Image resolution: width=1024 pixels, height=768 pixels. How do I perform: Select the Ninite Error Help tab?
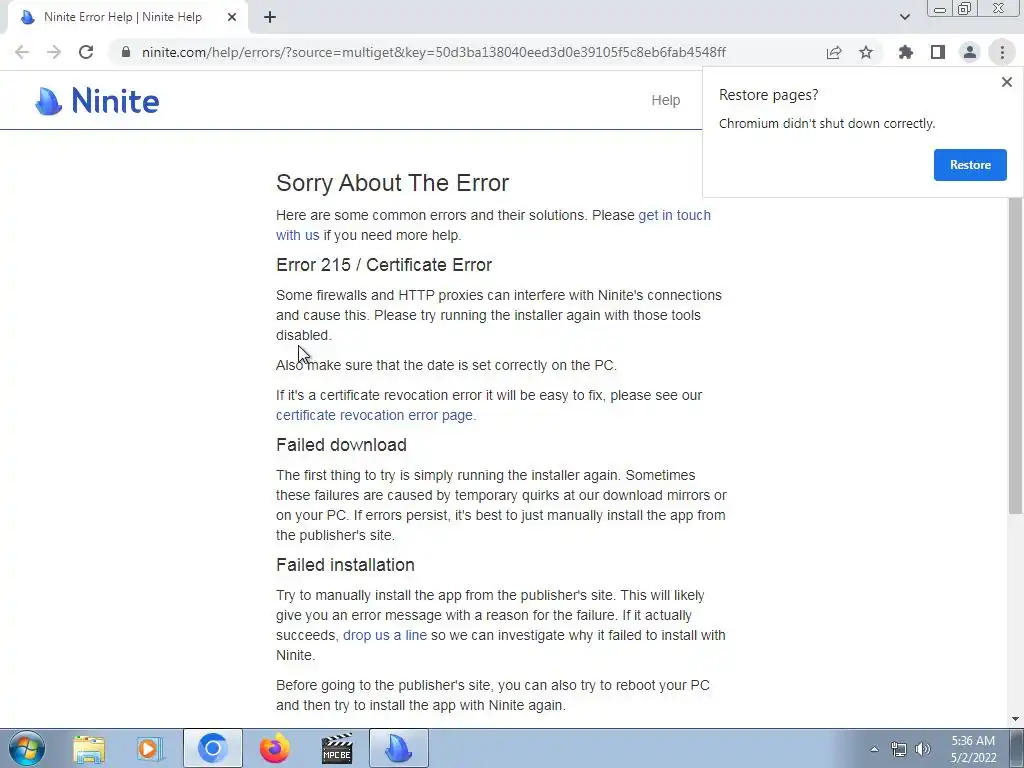tap(123, 17)
